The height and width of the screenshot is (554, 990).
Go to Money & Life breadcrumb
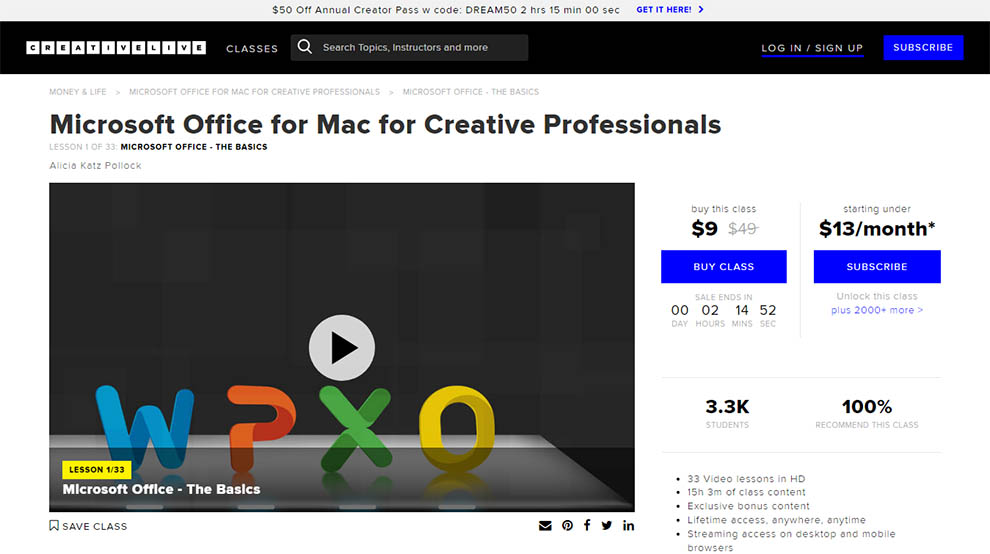[78, 92]
